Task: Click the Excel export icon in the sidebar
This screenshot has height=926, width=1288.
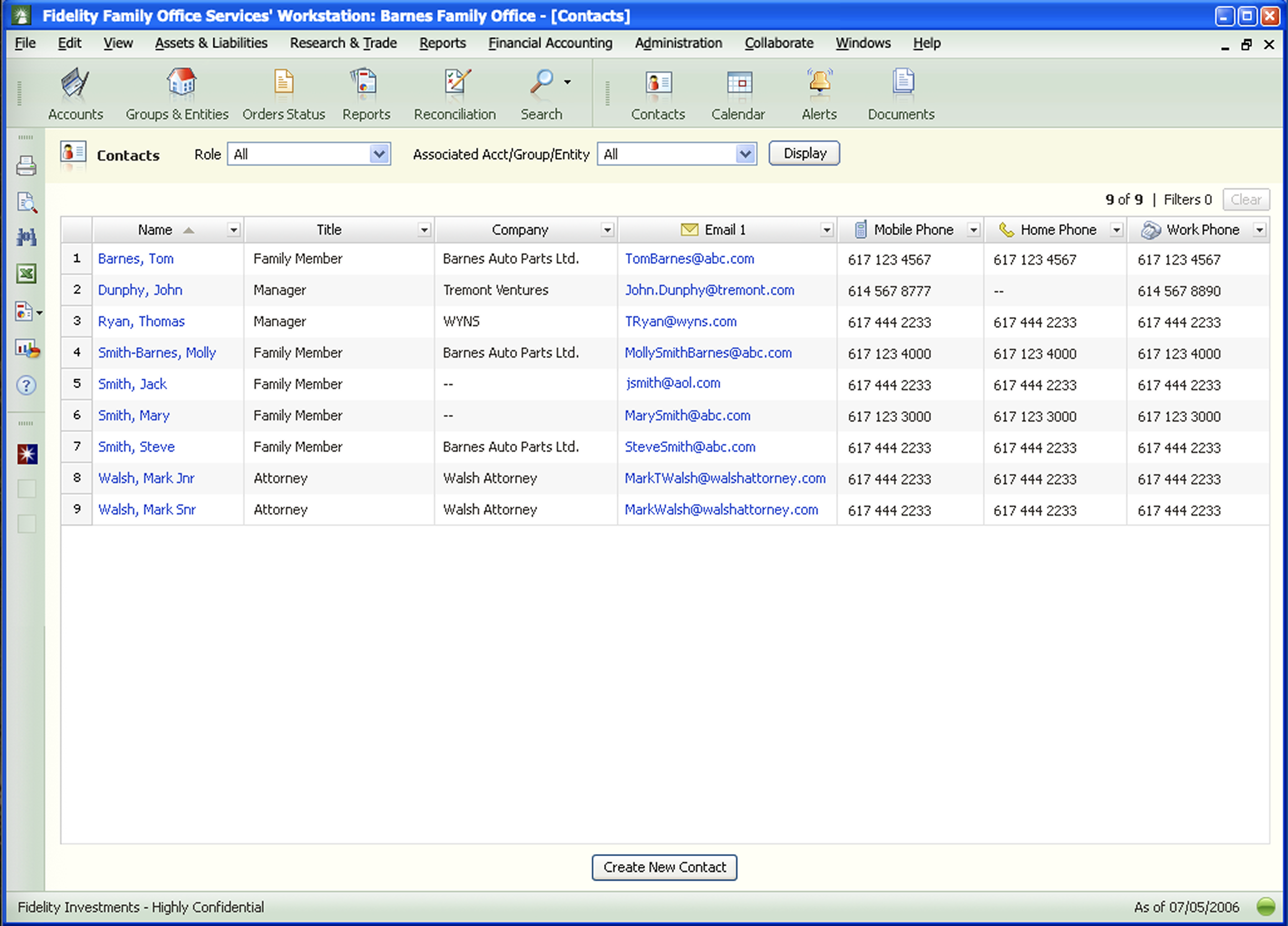Action: [26, 274]
